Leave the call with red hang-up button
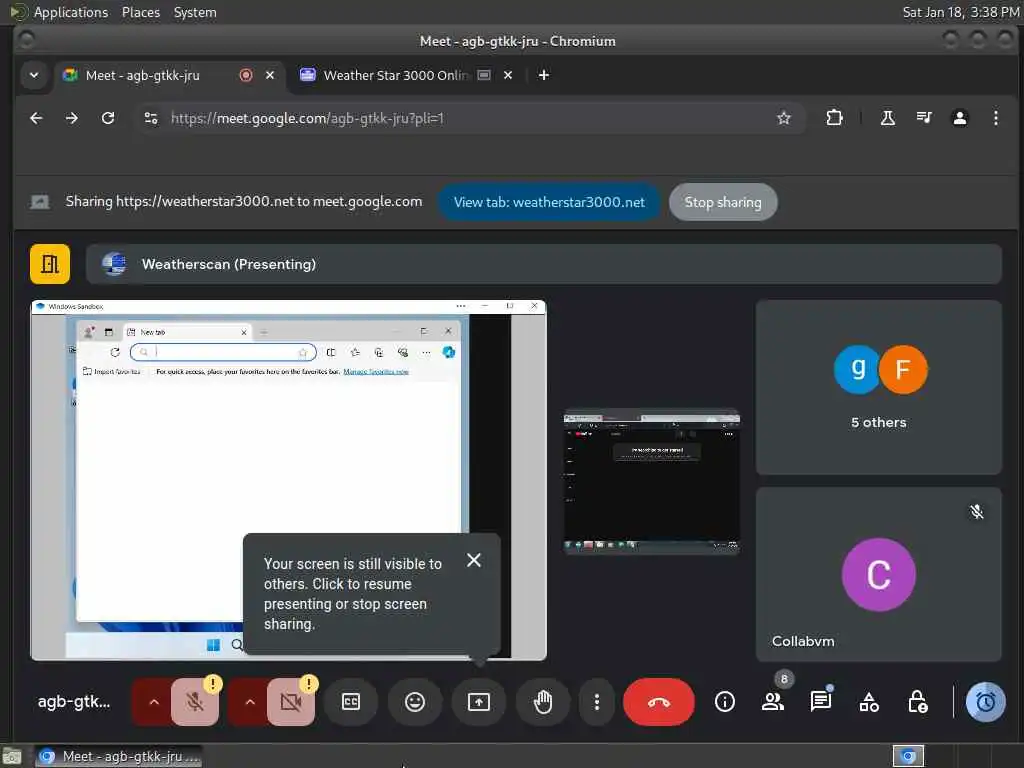This screenshot has height=768, width=1024. (658, 702)
